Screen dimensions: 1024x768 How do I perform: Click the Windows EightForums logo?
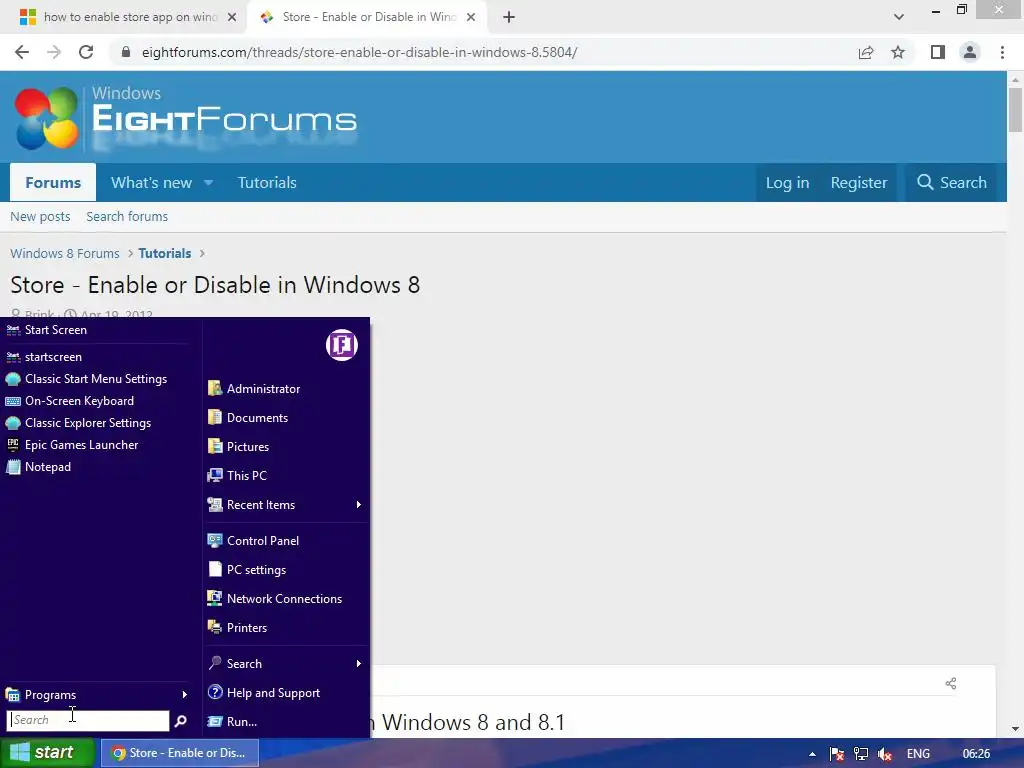185,118
